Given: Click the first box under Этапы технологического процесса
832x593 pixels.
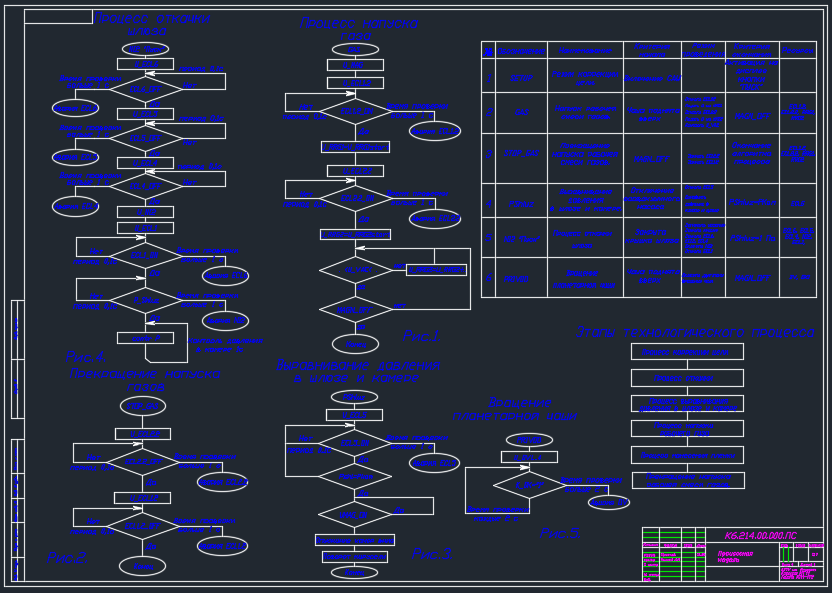Looking at the screenshot, I should [x=686, y=352].
